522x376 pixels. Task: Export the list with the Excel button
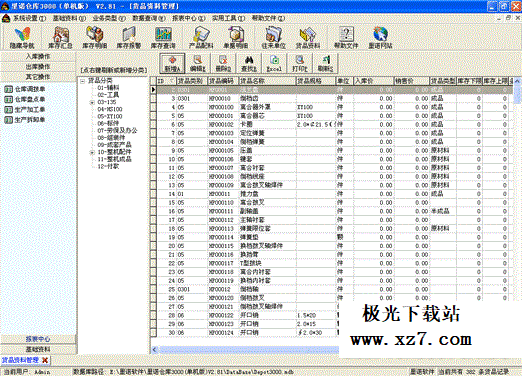click(274, 63)
